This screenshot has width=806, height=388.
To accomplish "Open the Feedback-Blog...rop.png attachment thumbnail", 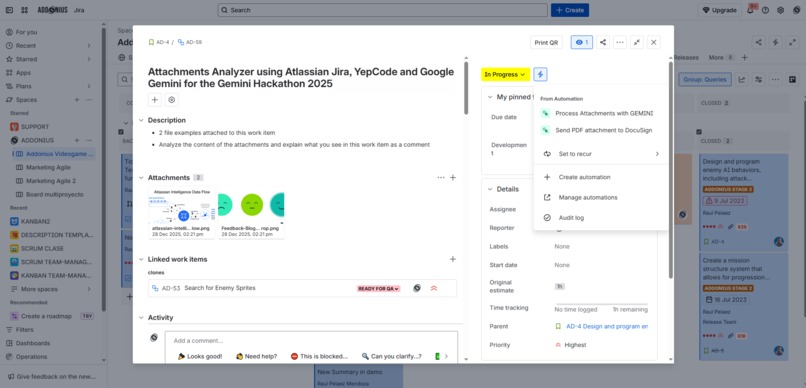I will [x=251, y=212].
